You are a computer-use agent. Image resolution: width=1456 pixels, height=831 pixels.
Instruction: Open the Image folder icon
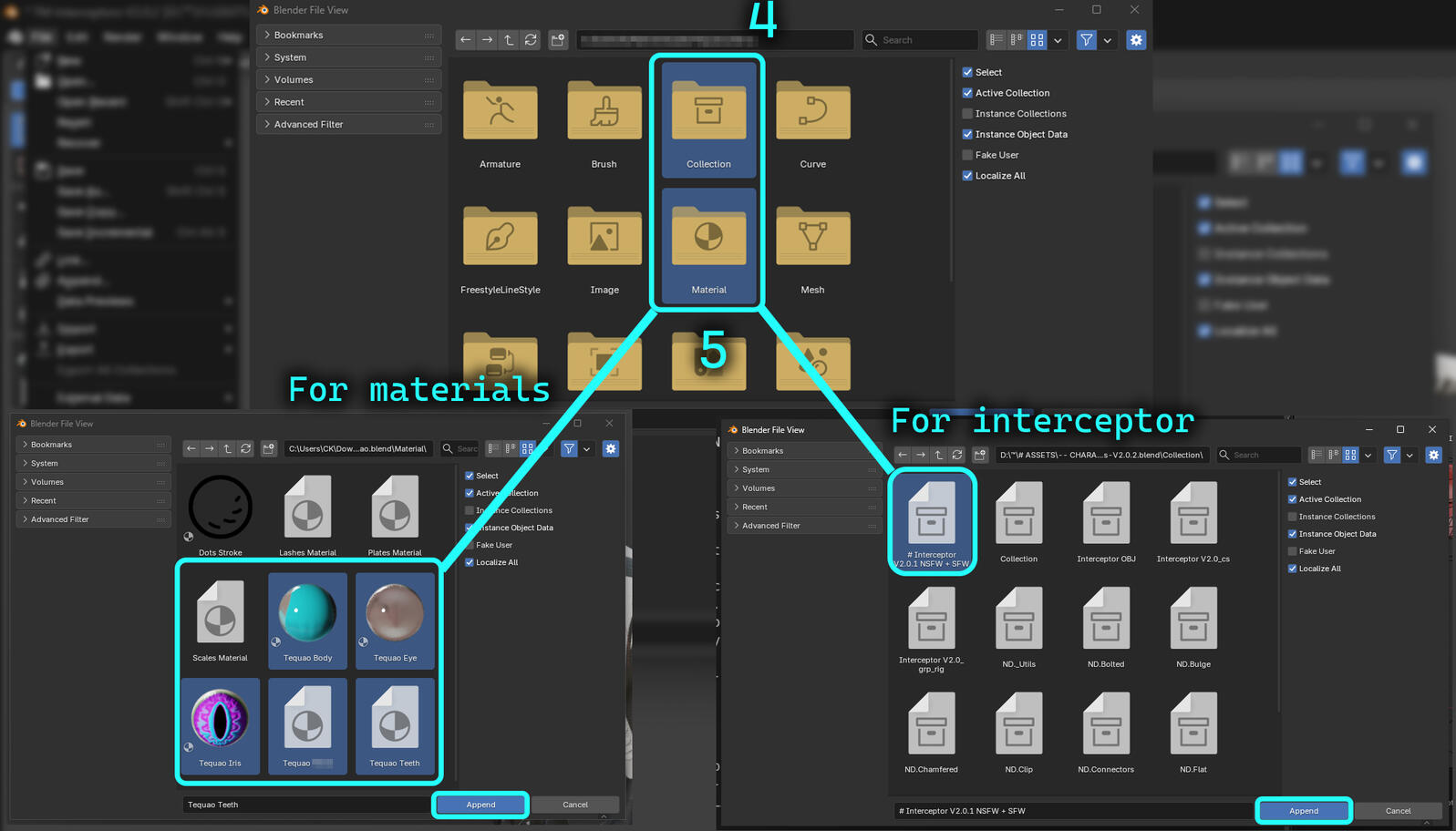click(x=604, y=239)
